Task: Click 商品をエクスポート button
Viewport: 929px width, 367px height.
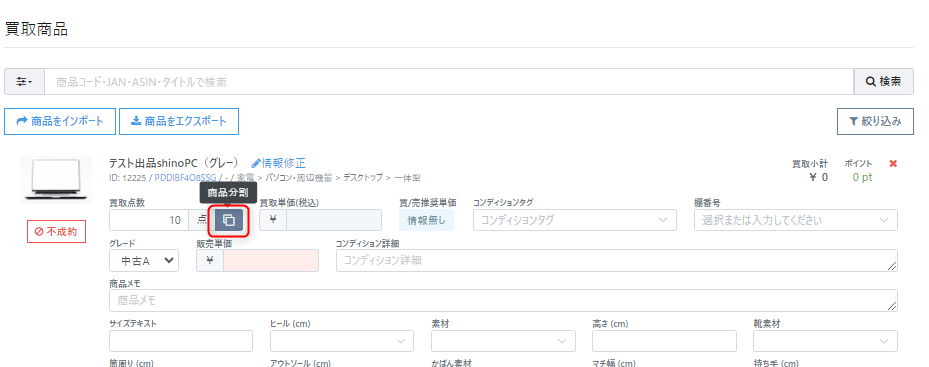Action: coord(179,121)
